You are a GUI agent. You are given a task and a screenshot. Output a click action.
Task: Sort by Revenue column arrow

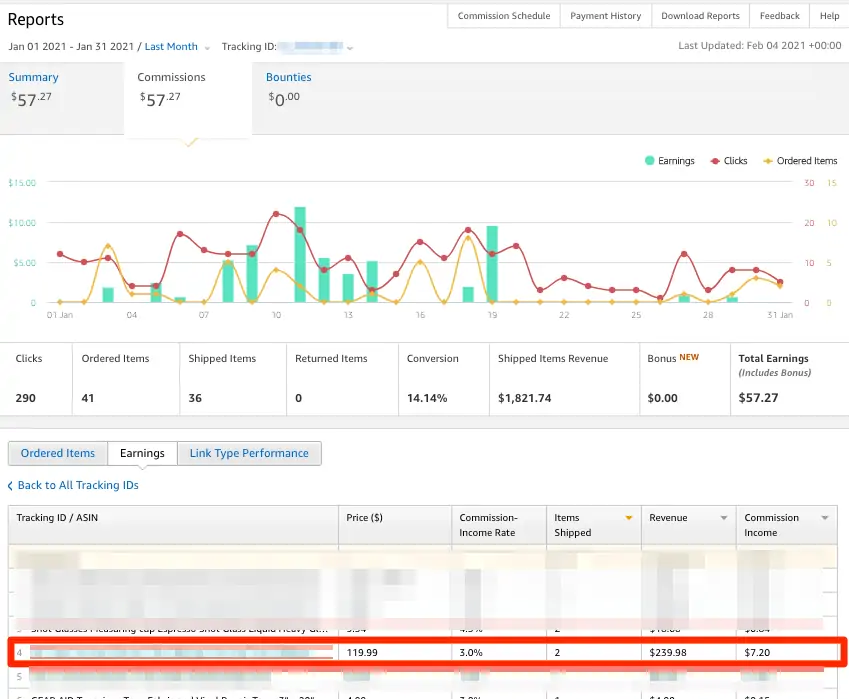[723, 518]
